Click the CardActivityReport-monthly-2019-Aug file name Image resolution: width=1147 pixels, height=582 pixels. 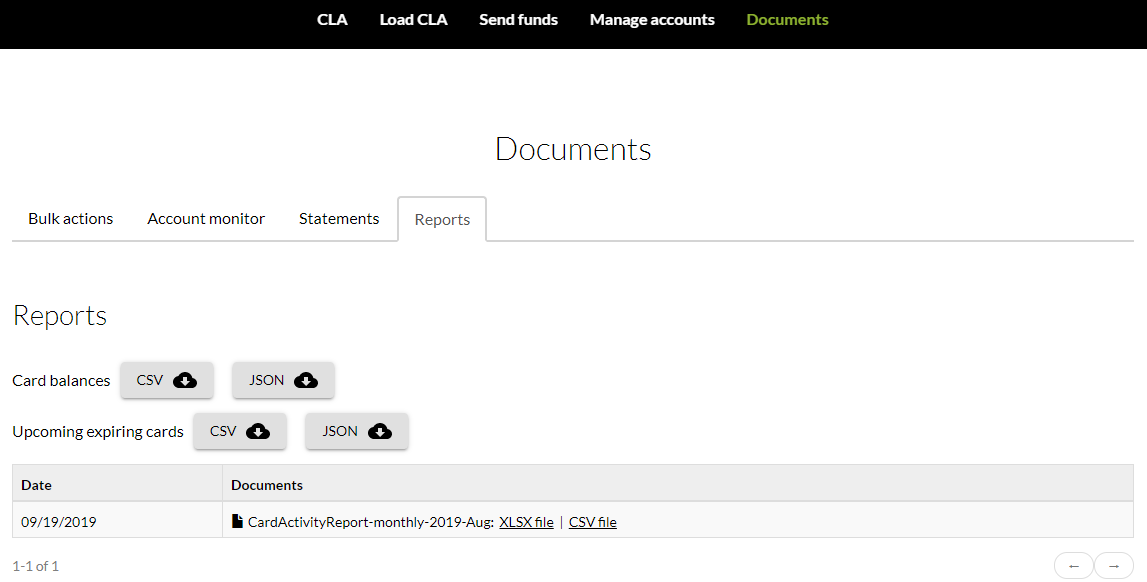click(371, 522)
